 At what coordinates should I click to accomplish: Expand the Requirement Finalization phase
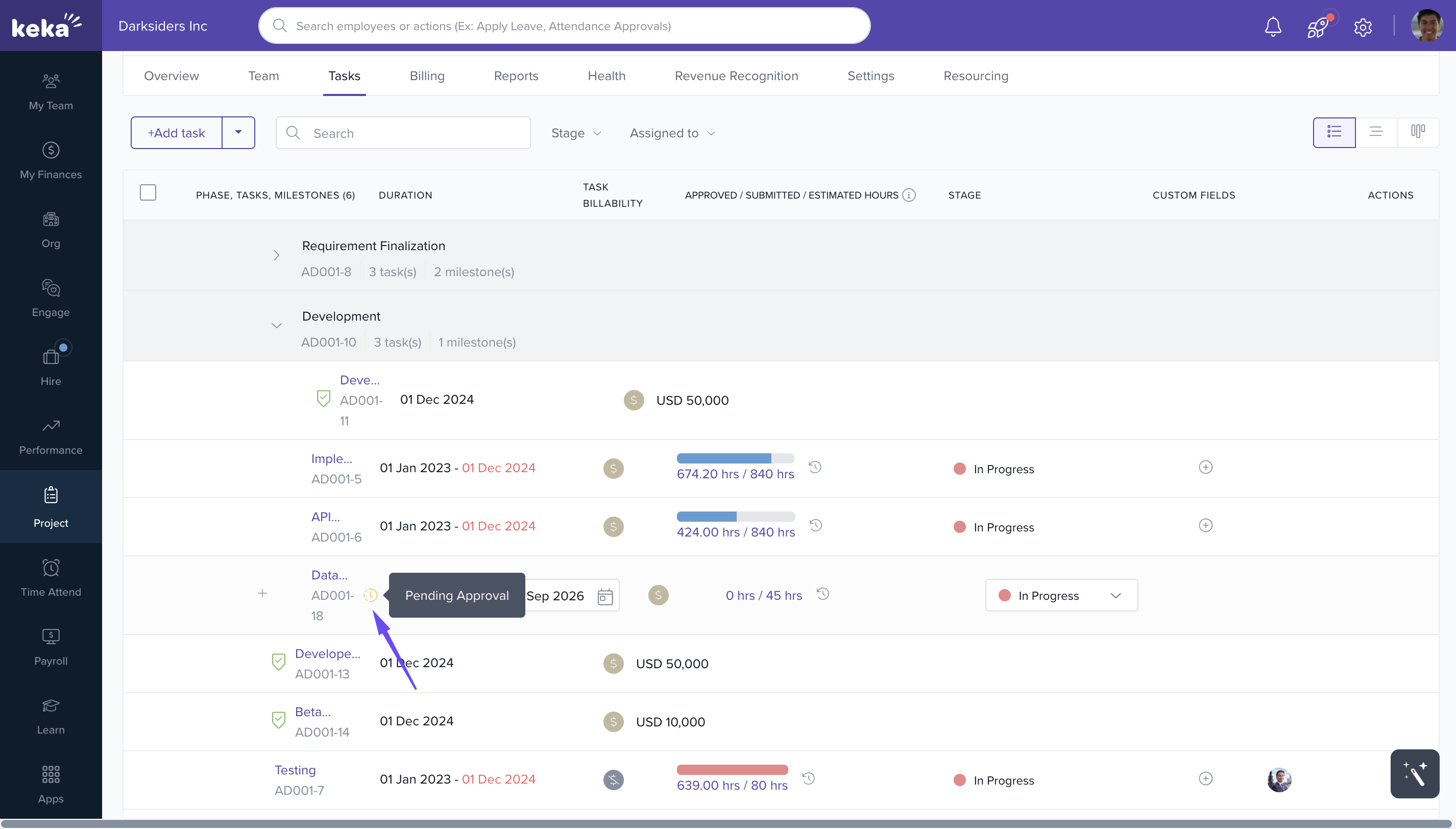pyautogui.click(x=276, y=256)
